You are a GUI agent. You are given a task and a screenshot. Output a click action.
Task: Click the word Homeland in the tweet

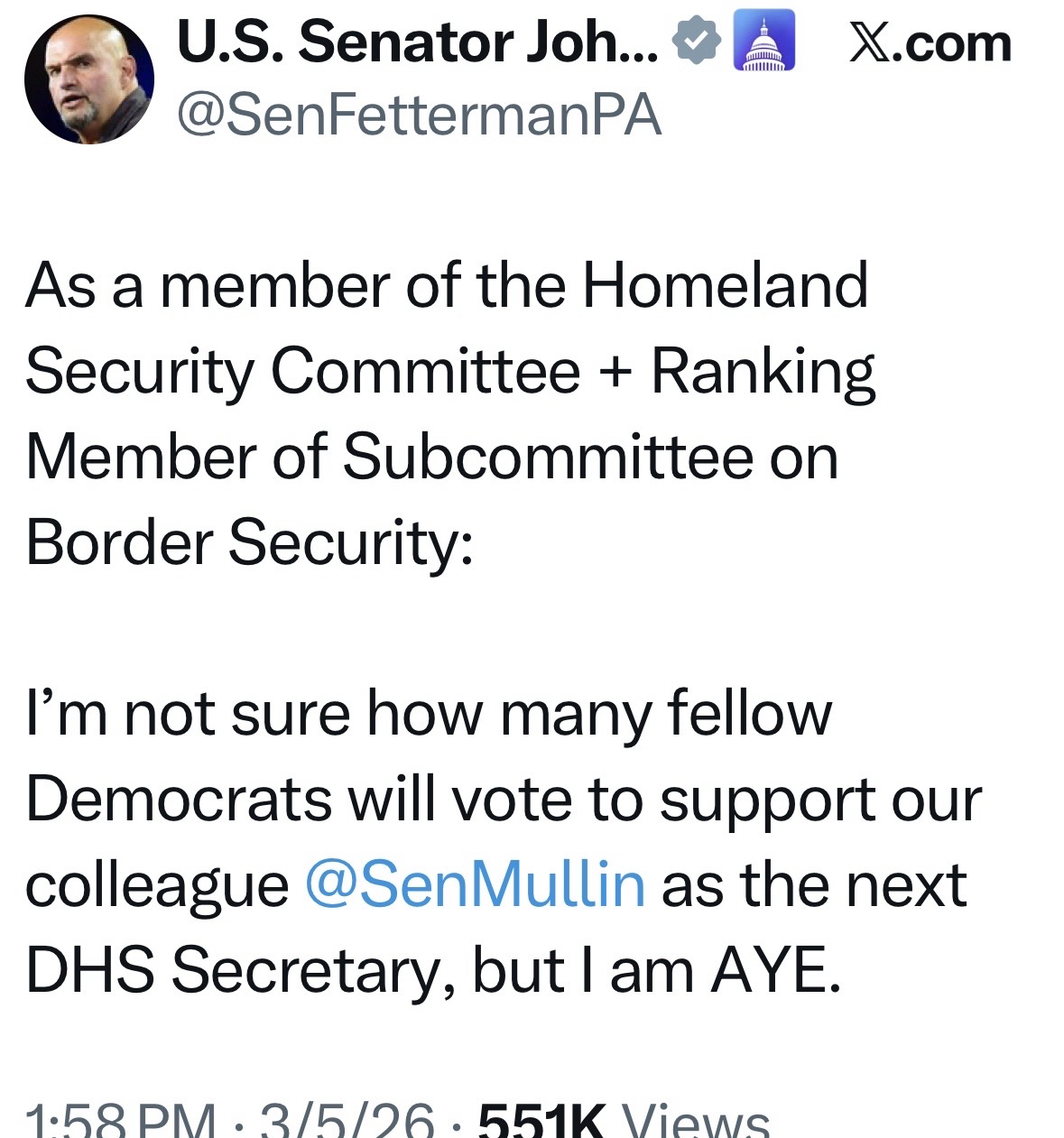(x=725, y=285)
